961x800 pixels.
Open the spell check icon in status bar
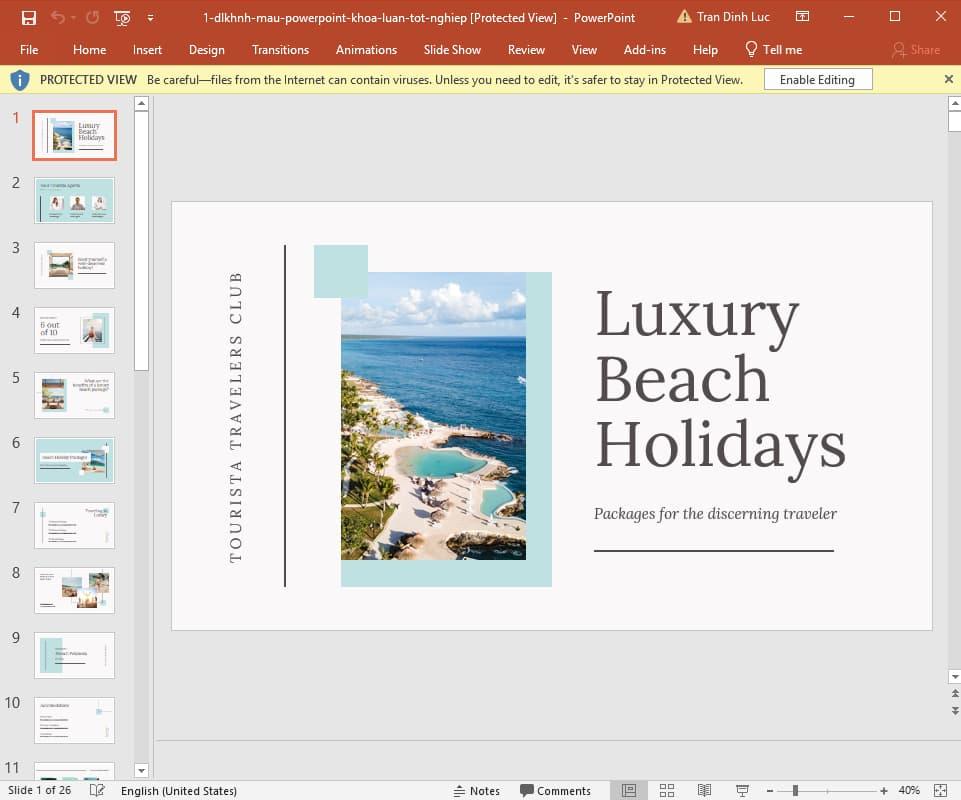97,790
